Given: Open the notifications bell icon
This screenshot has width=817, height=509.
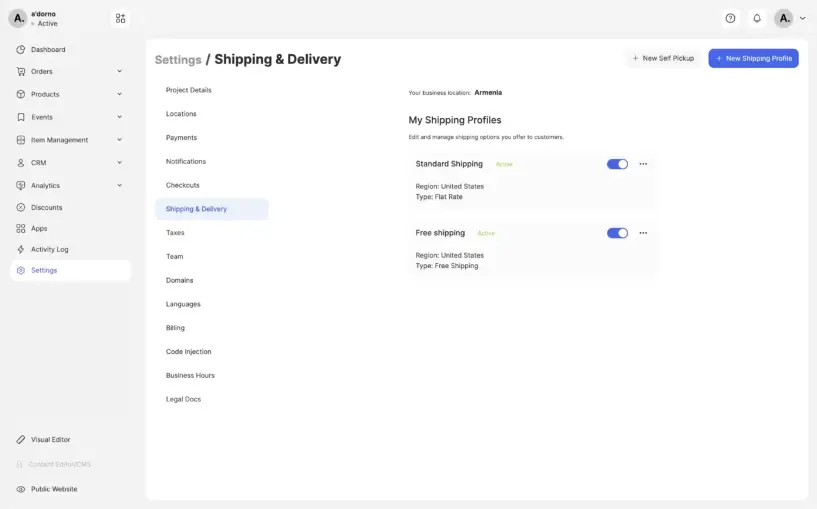Looking at the screenshot, I should pyautogui.click(x=757, y=18).
